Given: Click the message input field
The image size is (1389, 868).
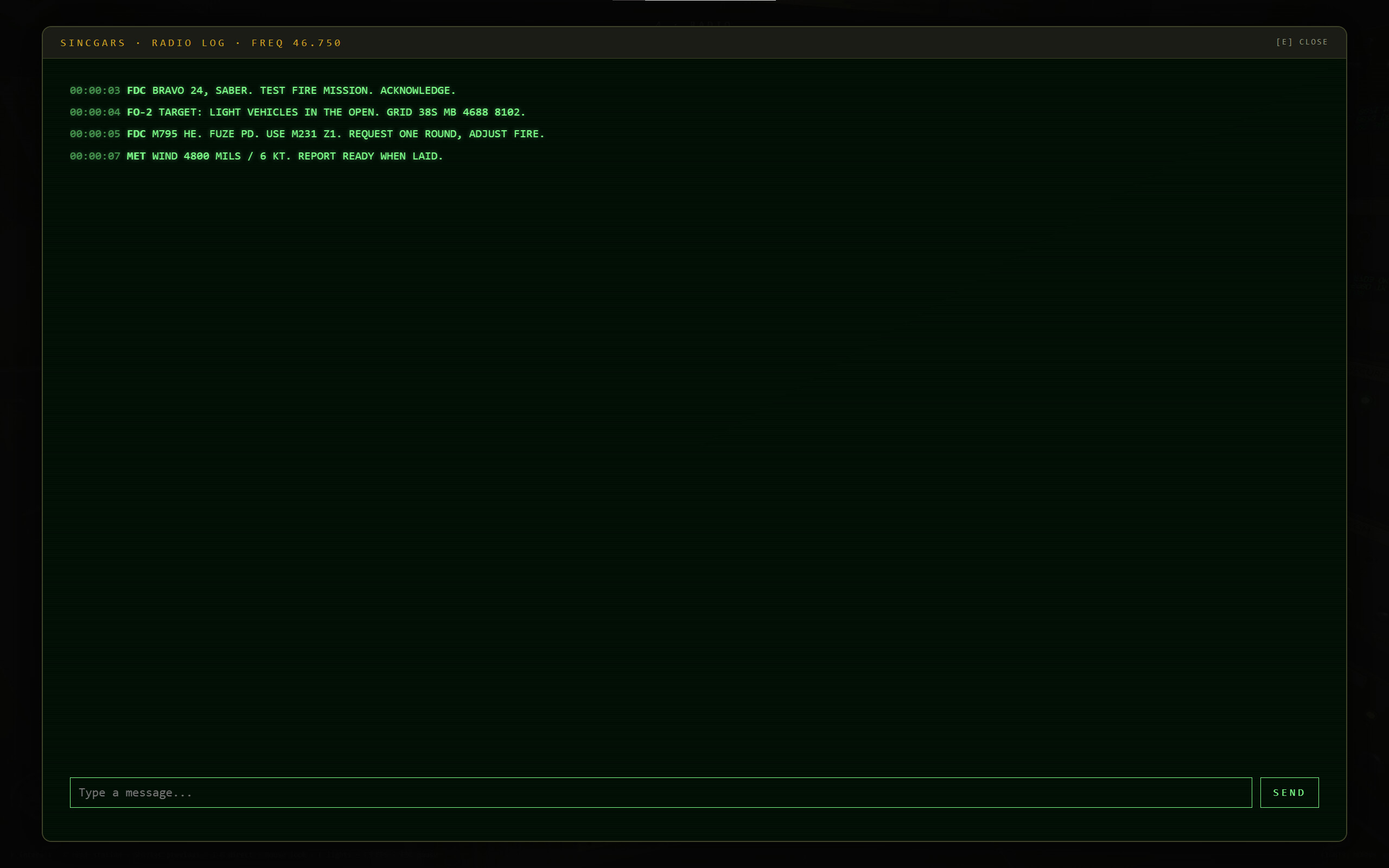Looking at the screenshot, I should (661, 792).
